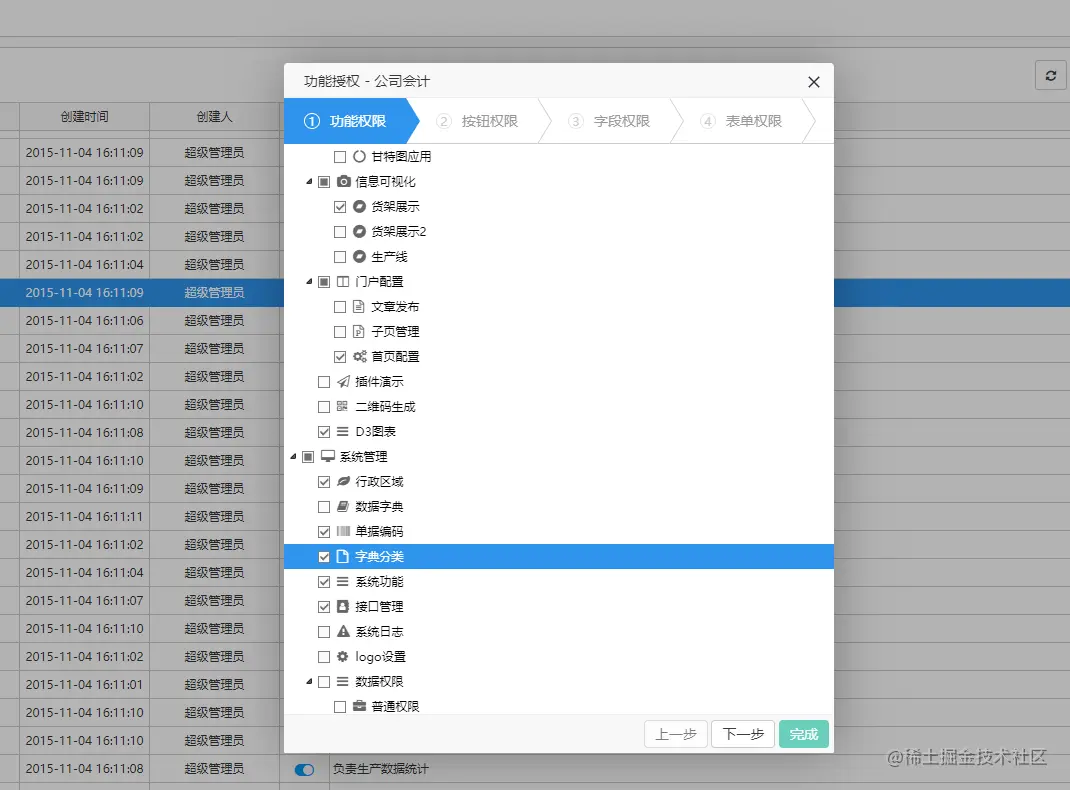Click the monitor icon beside 系统管理
Image resolution: width=1070 pixels, height=790 pixels.
(x=328, y=456)
